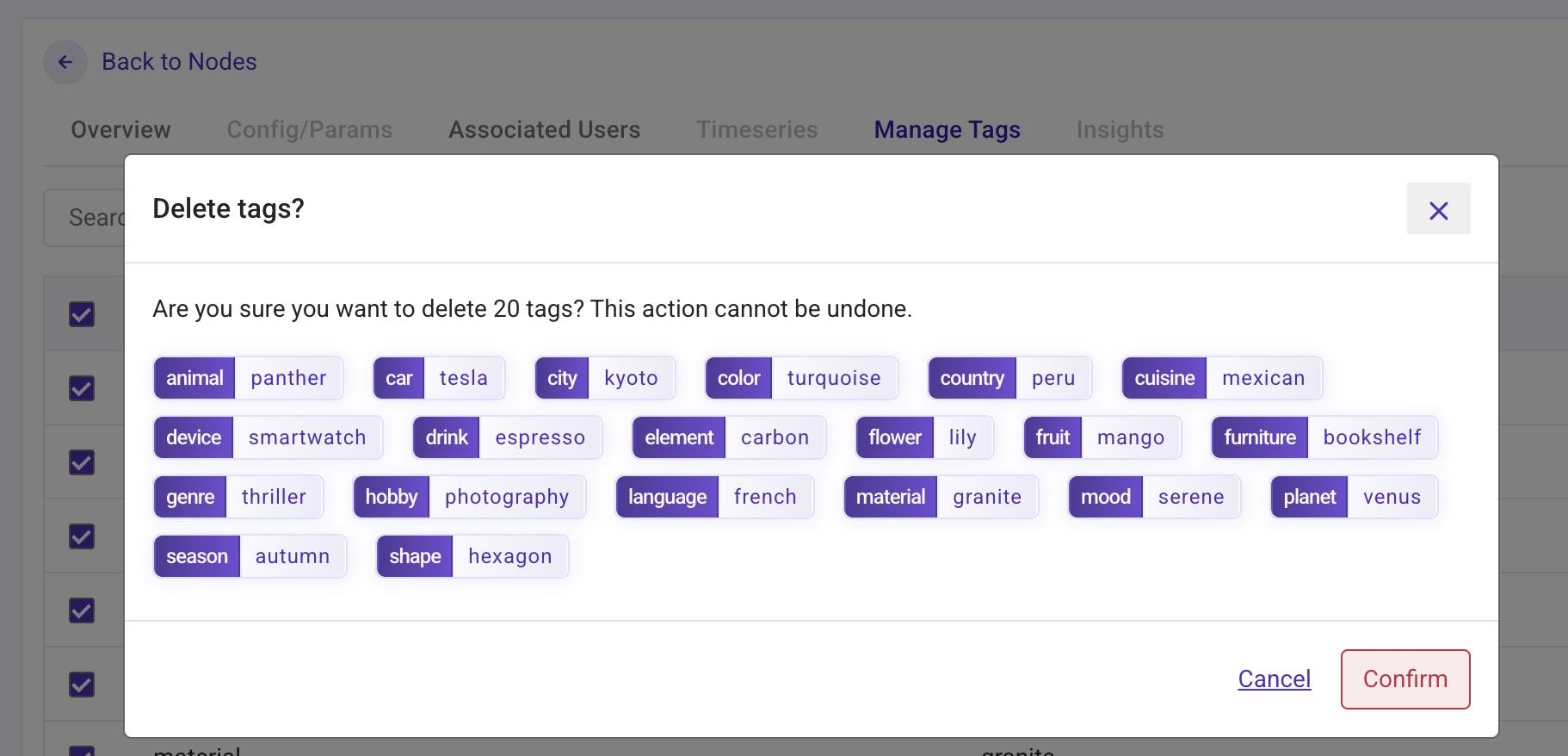Screen dimensions: 1568x756
Task: Switch to the Associated Users tab
Action: click(x=544, y=130)
